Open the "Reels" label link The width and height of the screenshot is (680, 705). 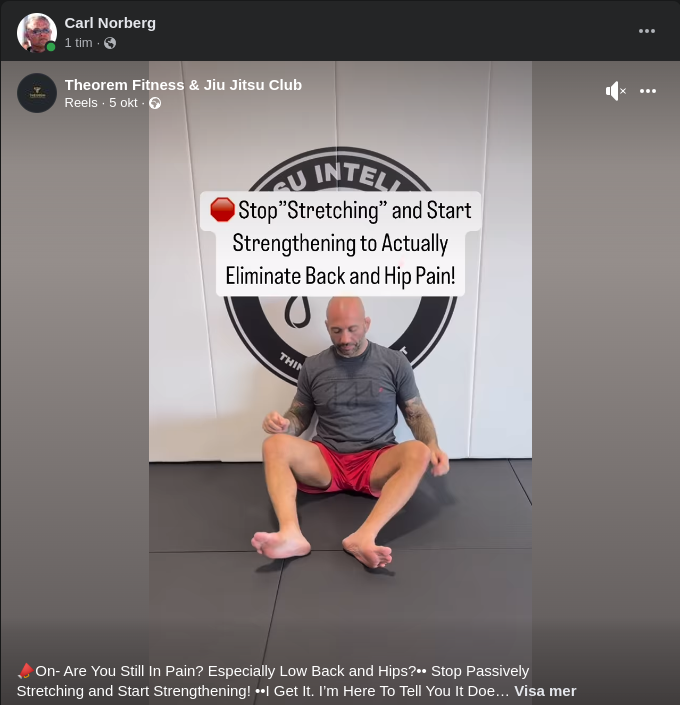click(81, 103)
